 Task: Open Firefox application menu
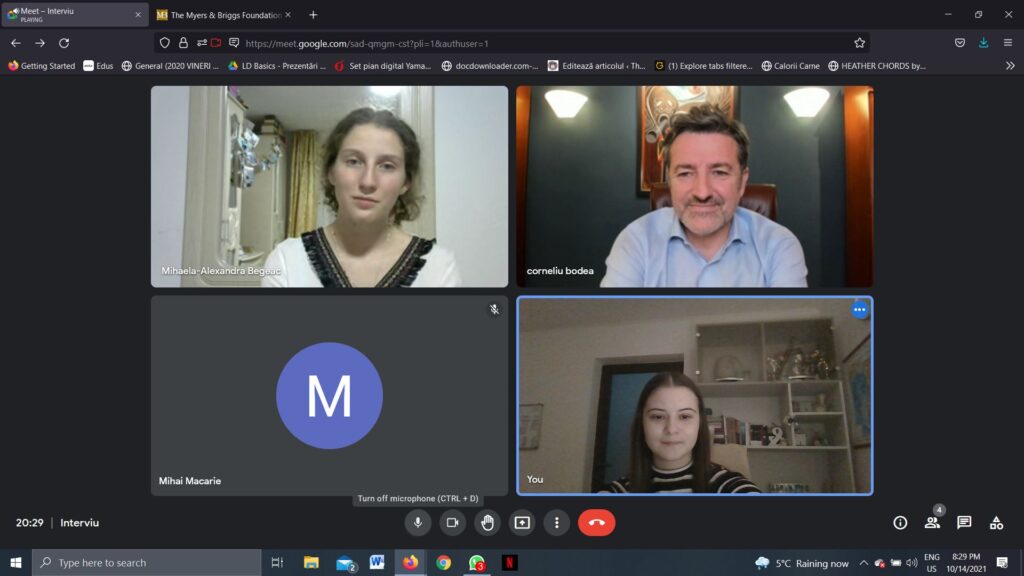[x=1008, y=43]
